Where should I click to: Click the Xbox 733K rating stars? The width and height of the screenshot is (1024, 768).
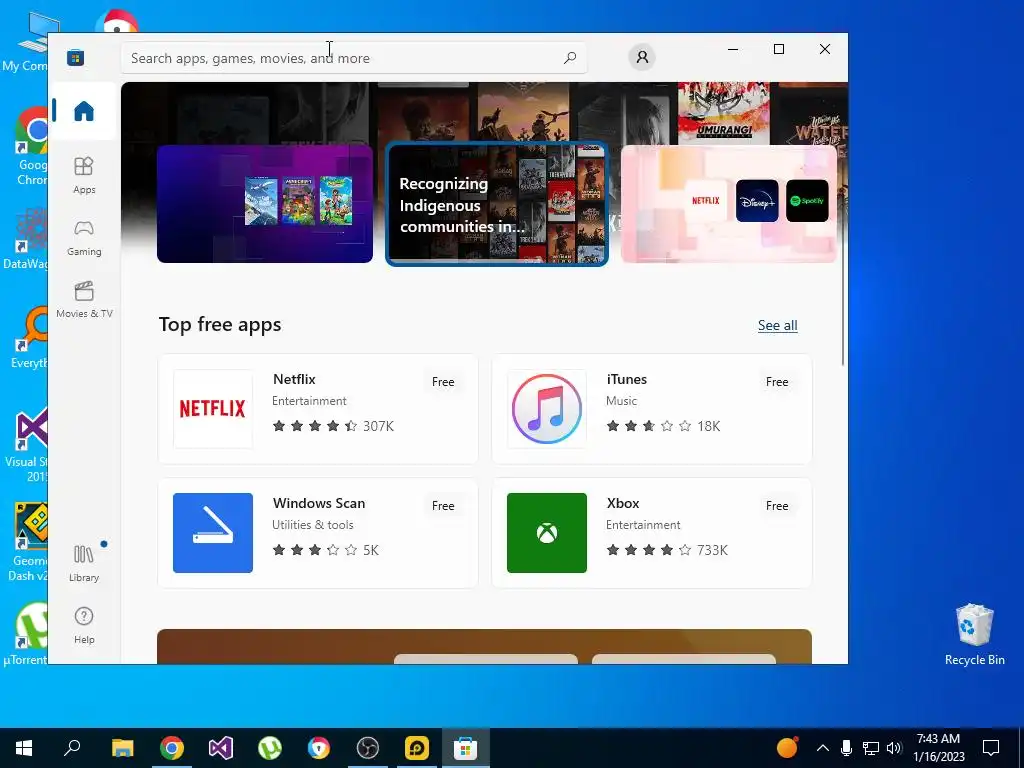coord(648,550)
